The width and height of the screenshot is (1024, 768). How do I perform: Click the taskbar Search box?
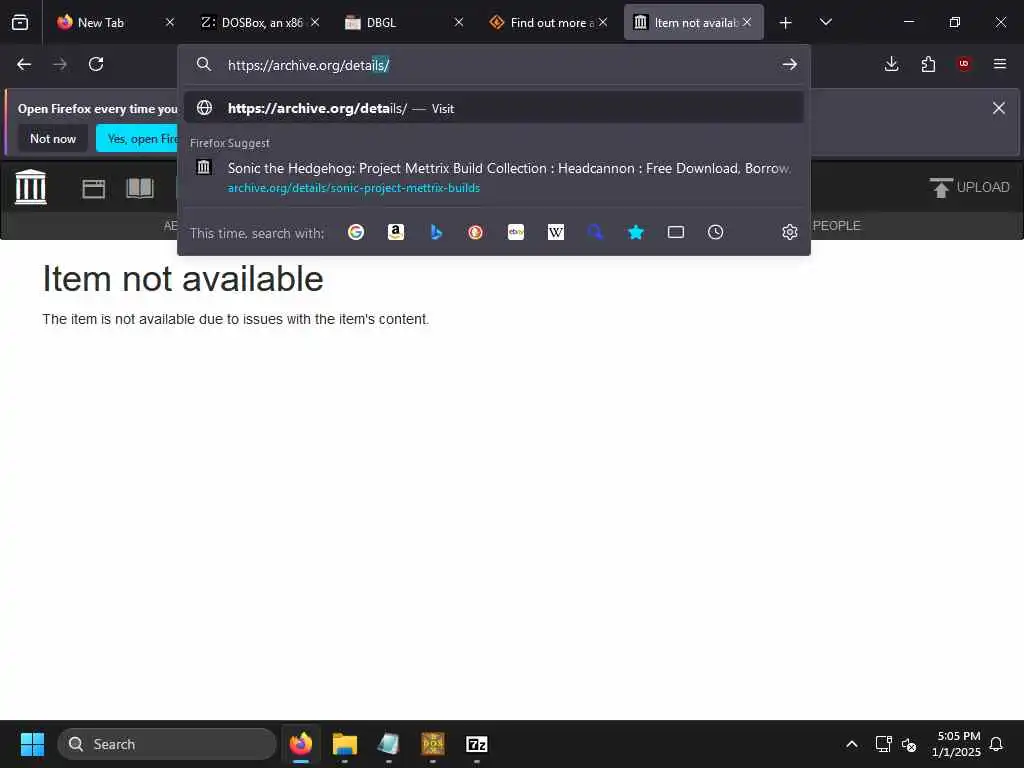click(167, 744)
